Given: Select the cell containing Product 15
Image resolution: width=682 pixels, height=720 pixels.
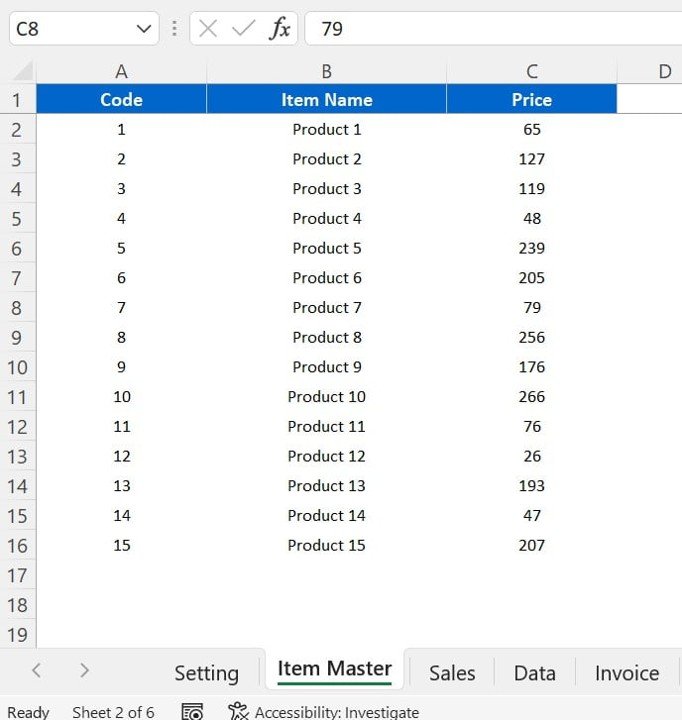Looking at the screenshot, I should (x=327, y=545).
